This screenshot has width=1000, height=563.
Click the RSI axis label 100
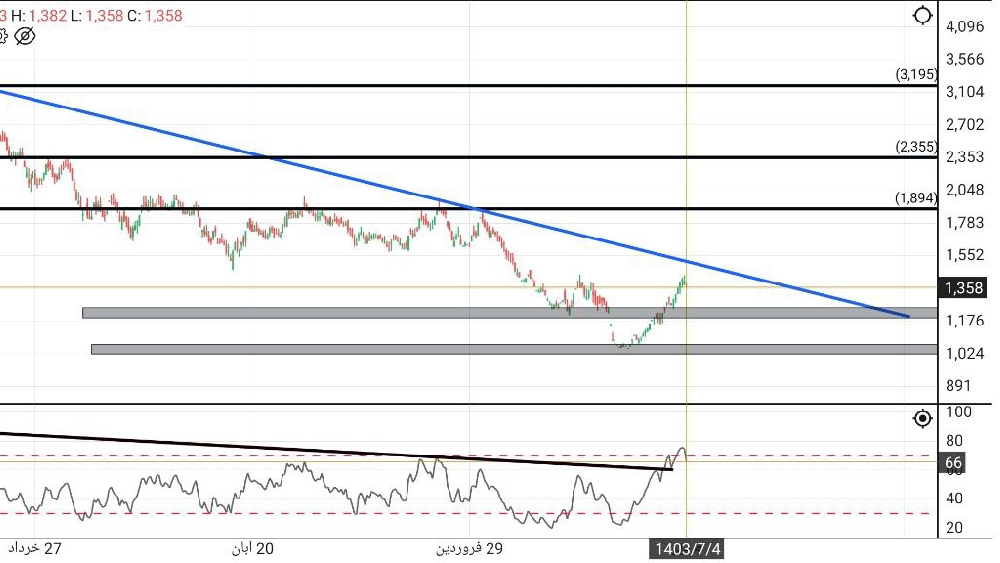(x=959, y=412)
